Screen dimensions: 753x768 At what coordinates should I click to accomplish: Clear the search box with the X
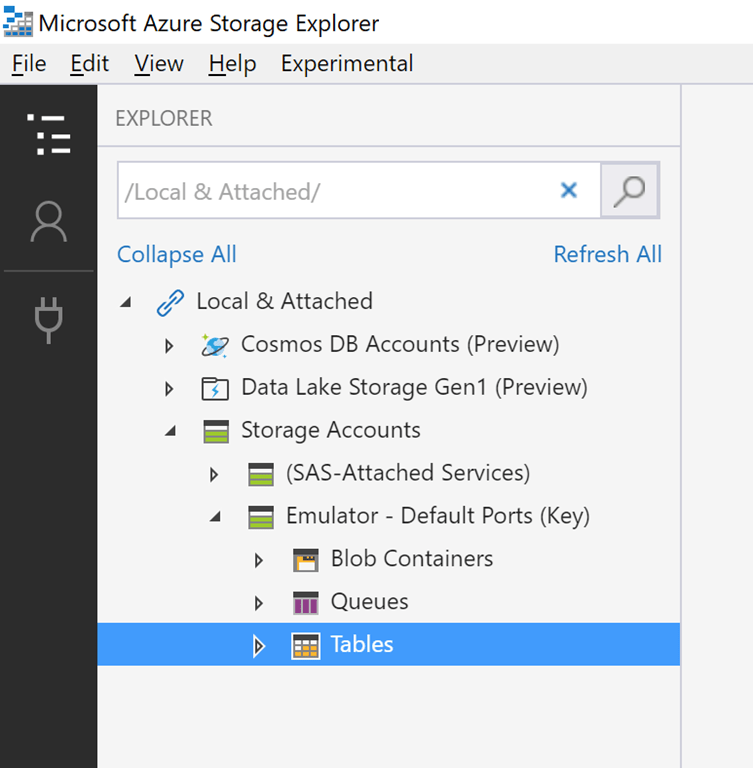point(569,190)
